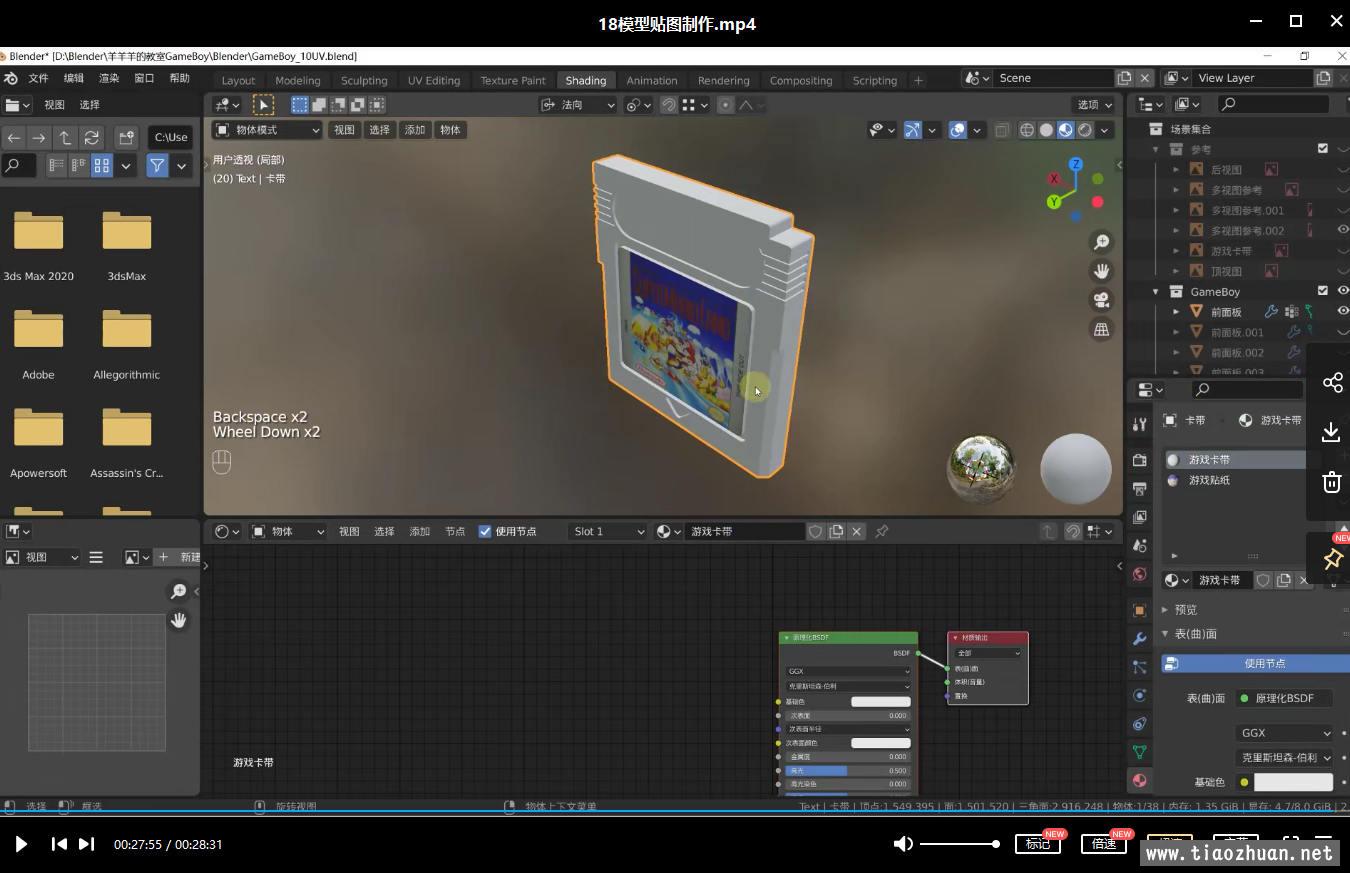Image resolution: width=1350 pixels, height=873 pixels.
Task: Toggle visibility eye of 多视图参考.002
Action: [x=1343, y=230]
